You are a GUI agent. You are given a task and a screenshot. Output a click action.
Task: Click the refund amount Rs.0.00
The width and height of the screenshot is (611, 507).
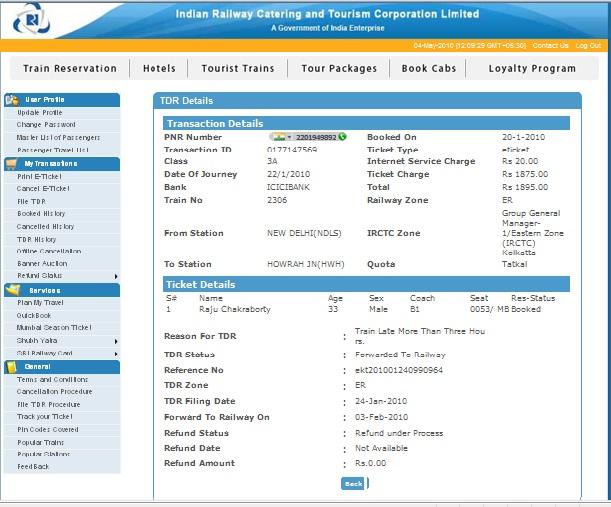[371, 463]
